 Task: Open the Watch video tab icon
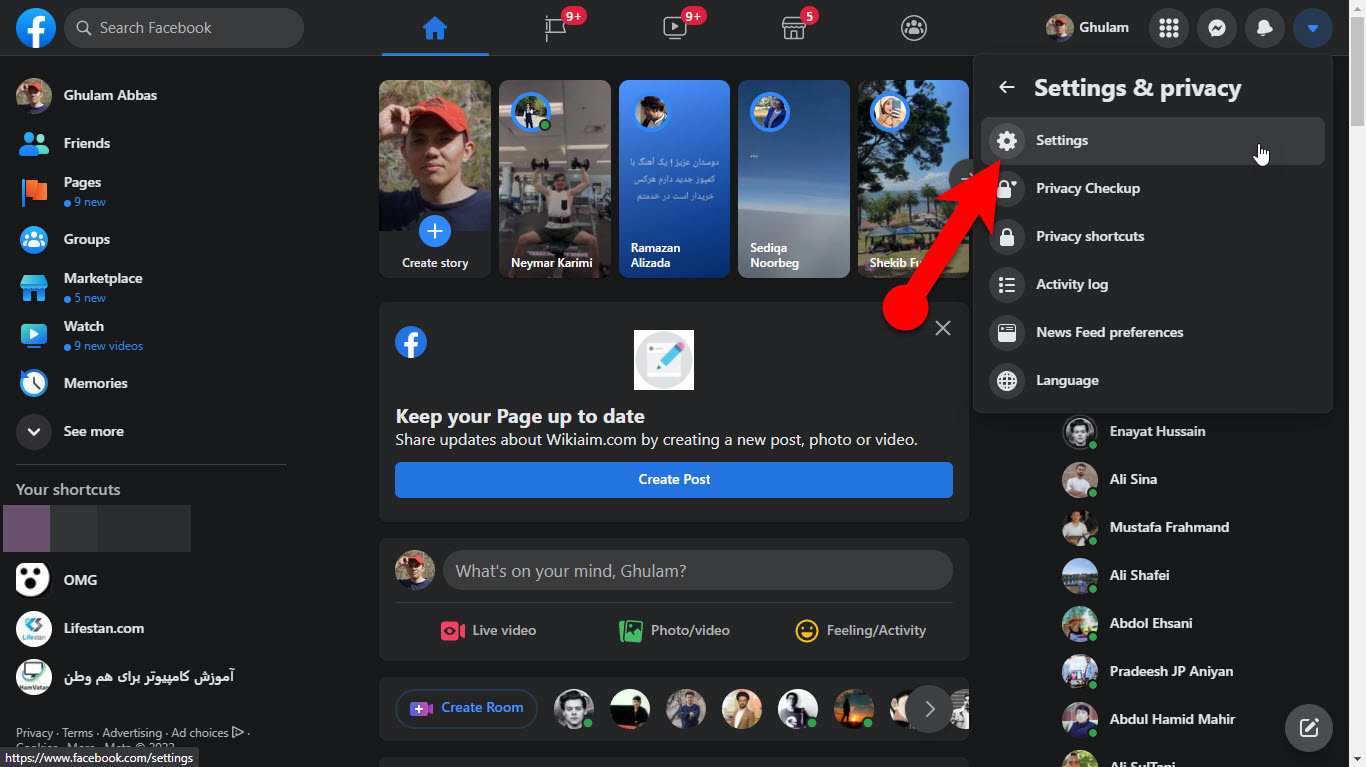pos(676,28)
